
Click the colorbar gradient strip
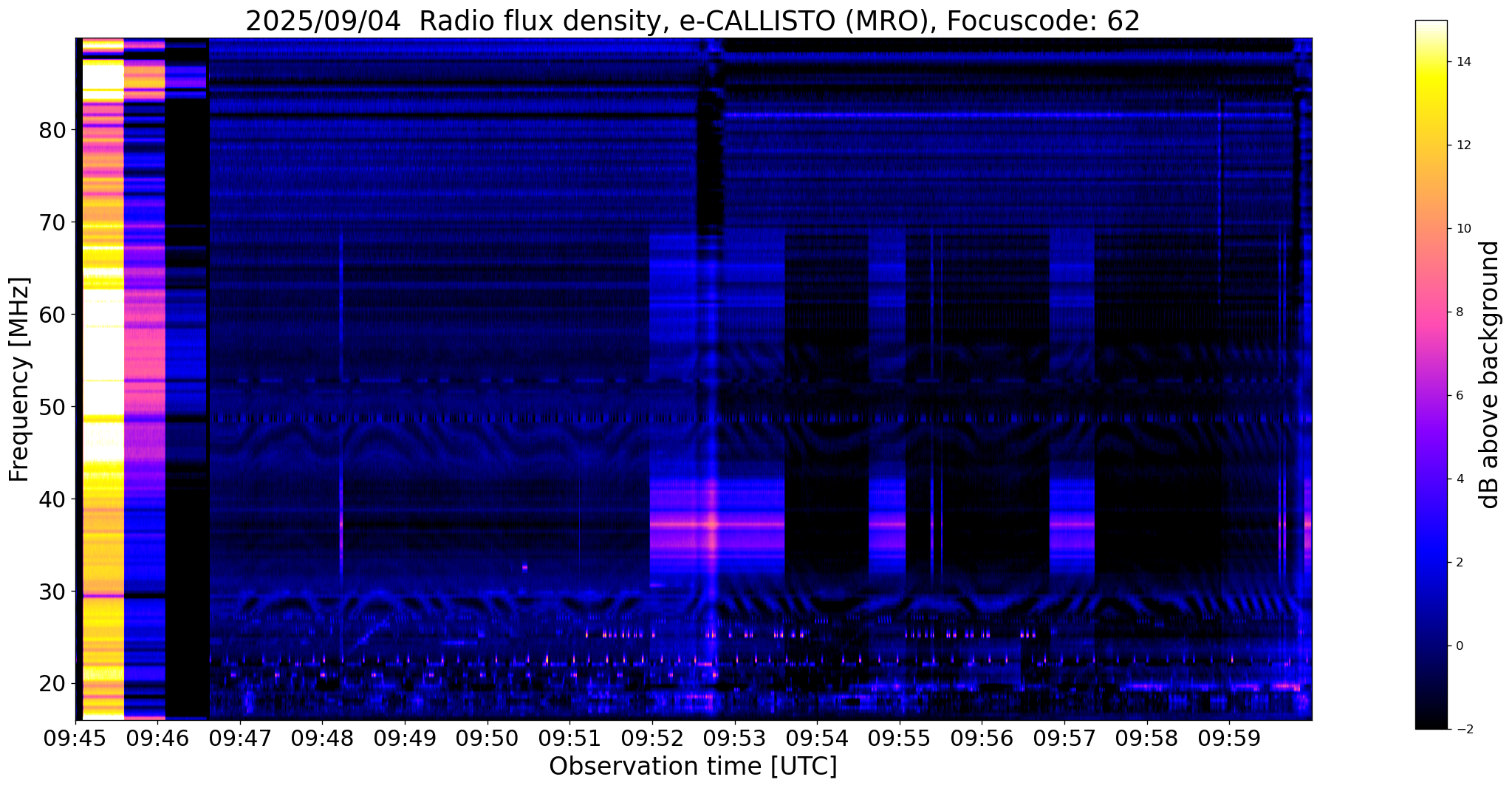coord(1431,374)
